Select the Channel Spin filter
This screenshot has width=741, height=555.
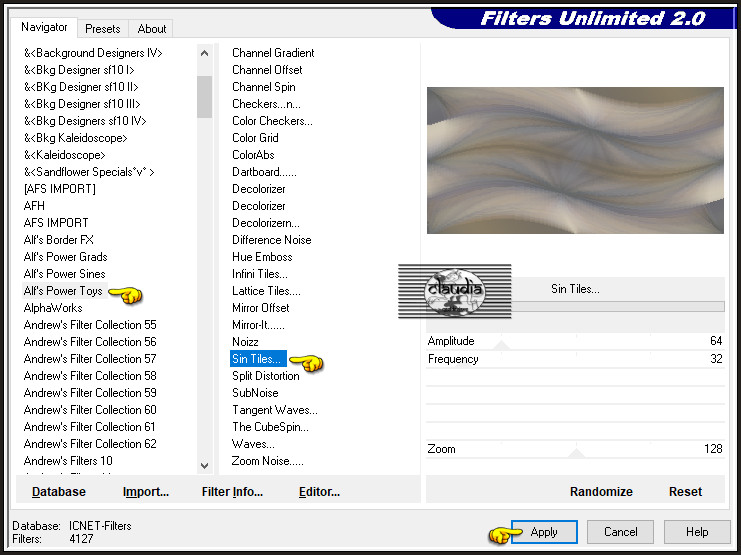pyautogui.click(x=264, y=87)
